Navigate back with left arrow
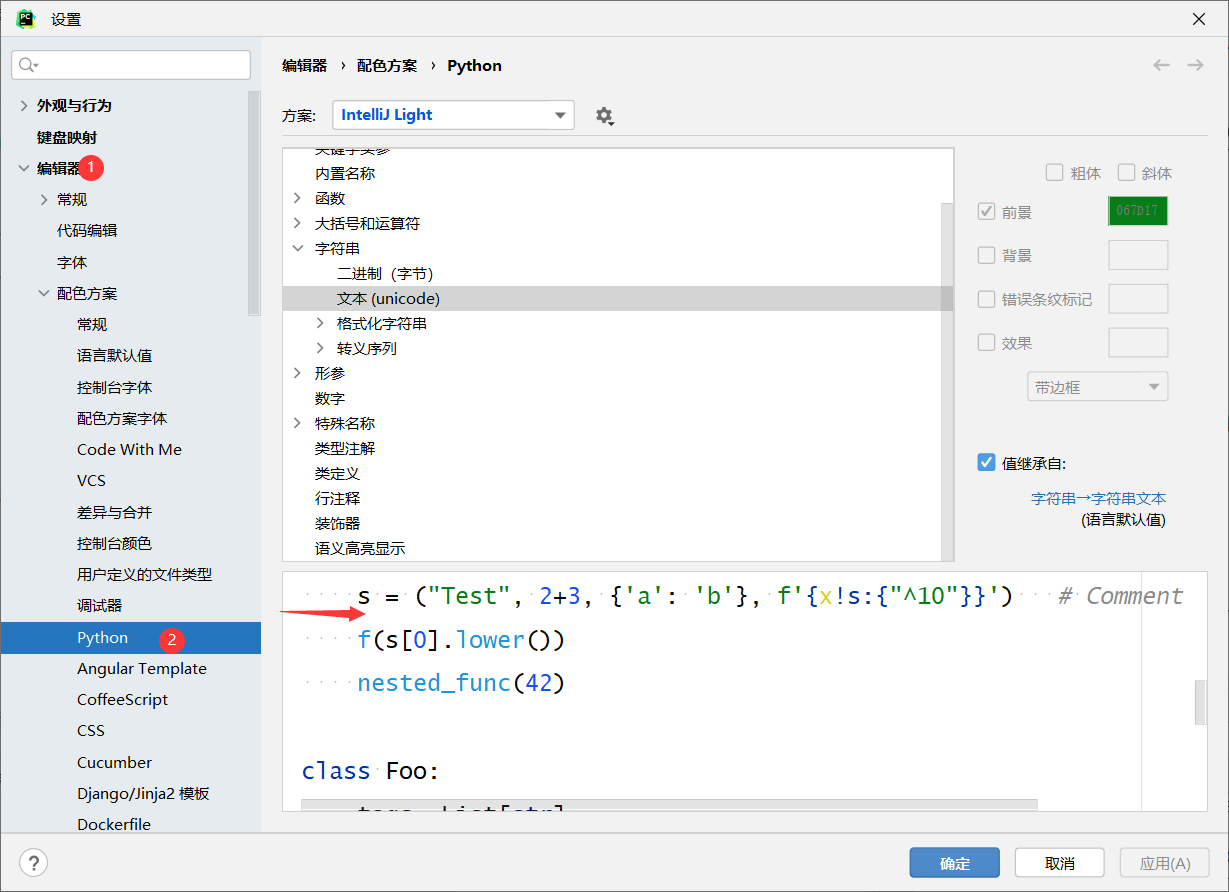 coord(1161,65)
